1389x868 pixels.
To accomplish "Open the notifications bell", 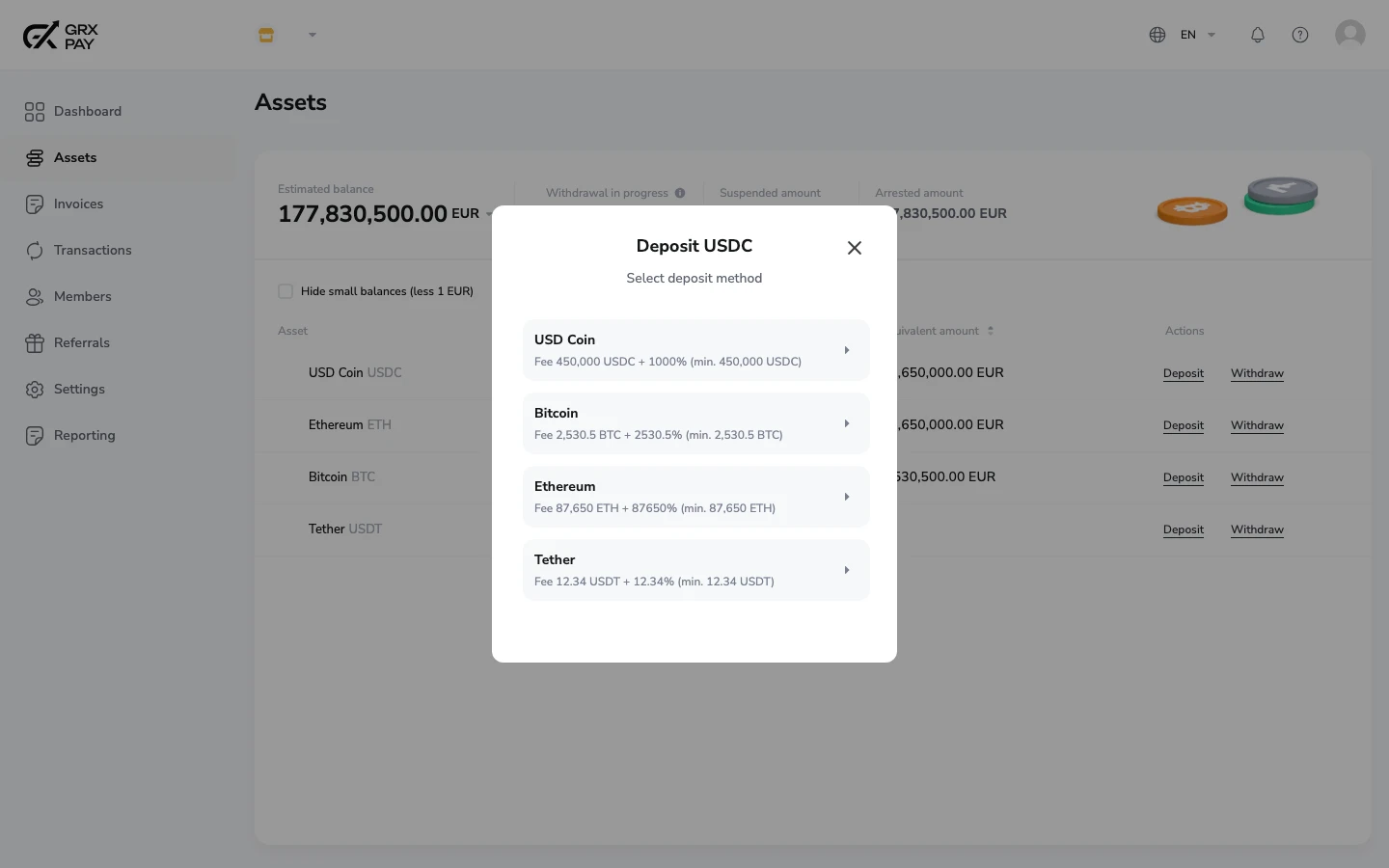I will (x=1258, y=35).
